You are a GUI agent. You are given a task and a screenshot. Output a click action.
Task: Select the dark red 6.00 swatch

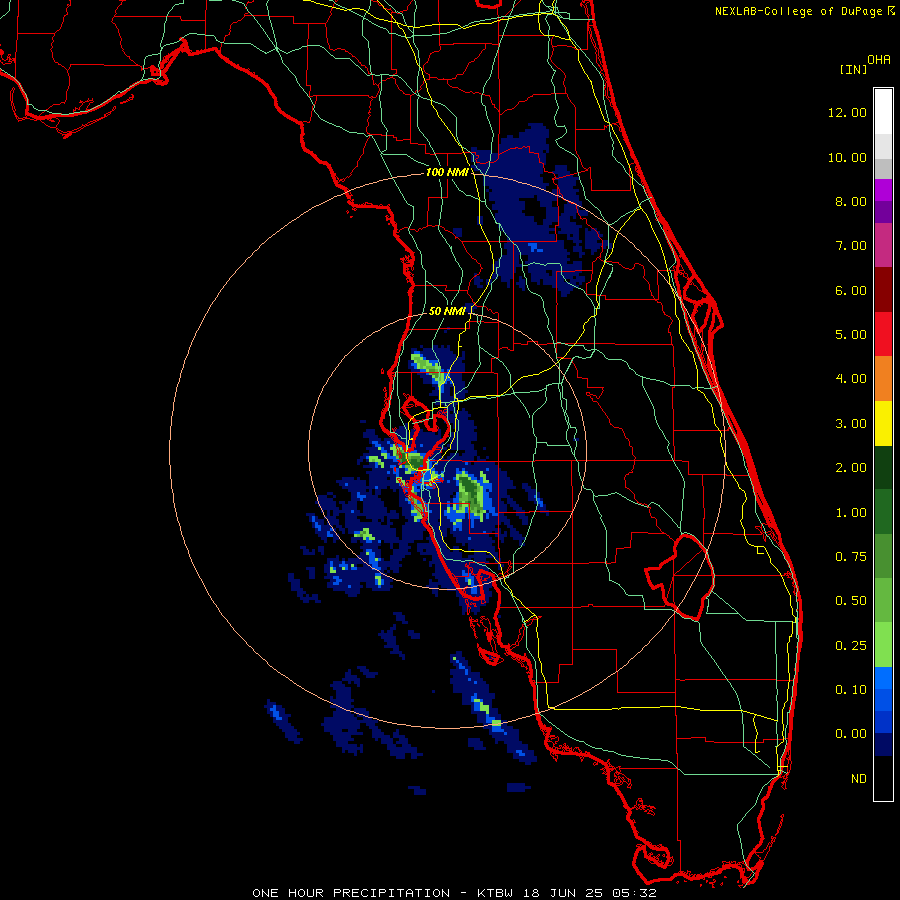coord(883,290)
